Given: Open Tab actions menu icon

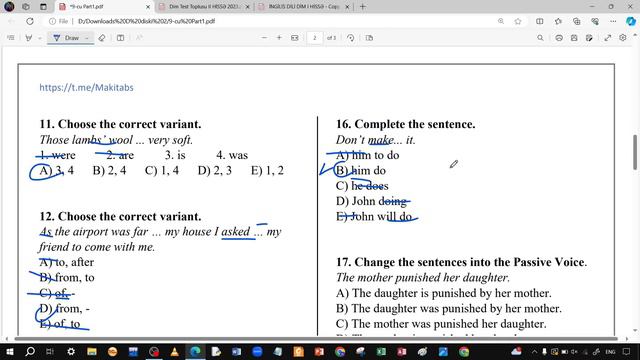Looking at the screenshot, I should coord(43,7).
